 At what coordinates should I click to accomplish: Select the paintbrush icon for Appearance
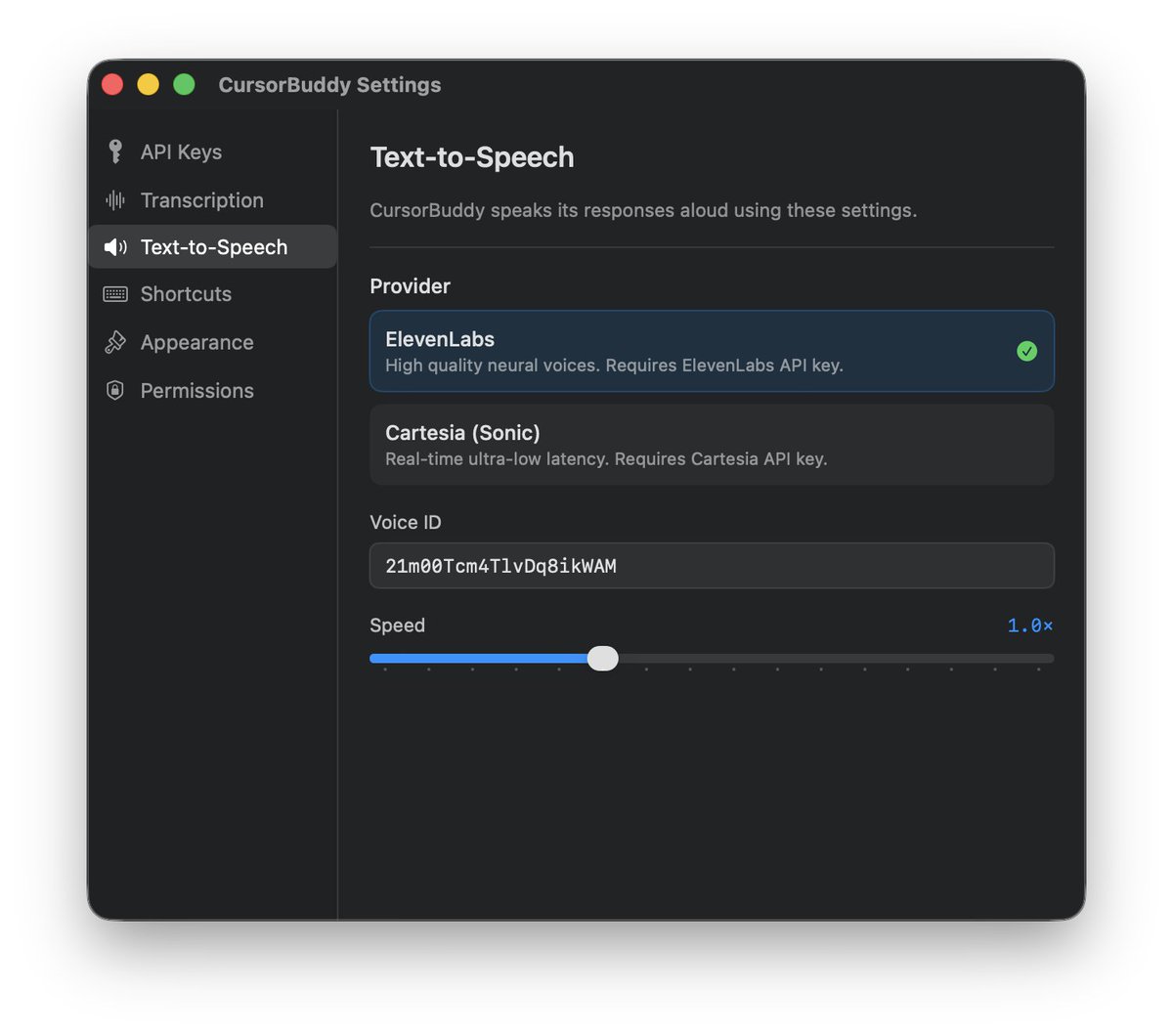(114, 342)
